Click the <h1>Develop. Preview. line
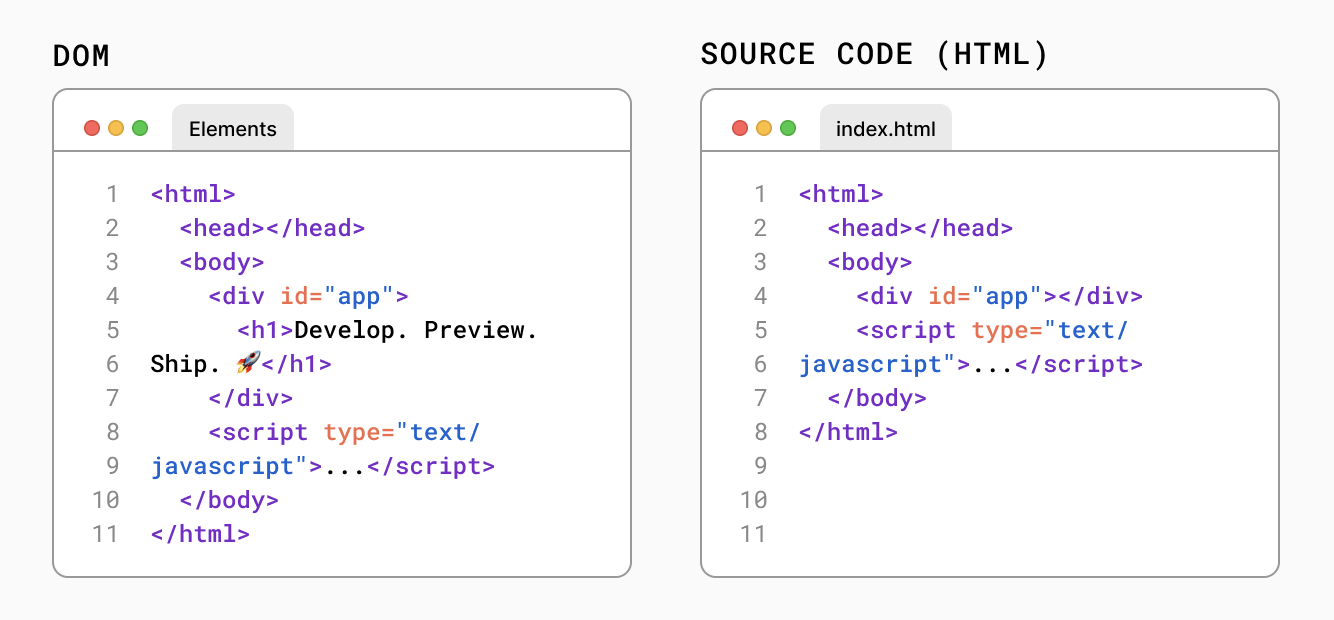 tap(388, 330)
